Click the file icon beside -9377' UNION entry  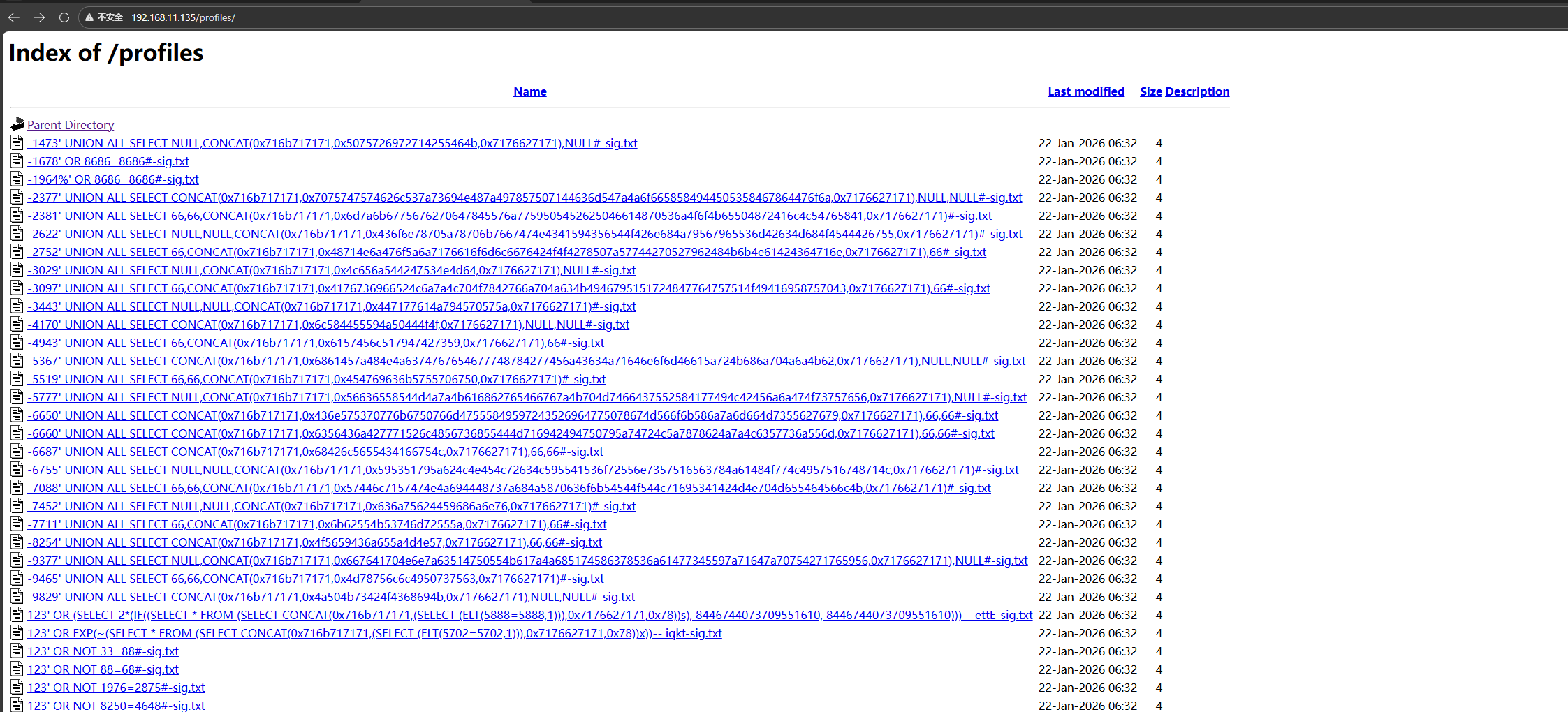point(17,561)
